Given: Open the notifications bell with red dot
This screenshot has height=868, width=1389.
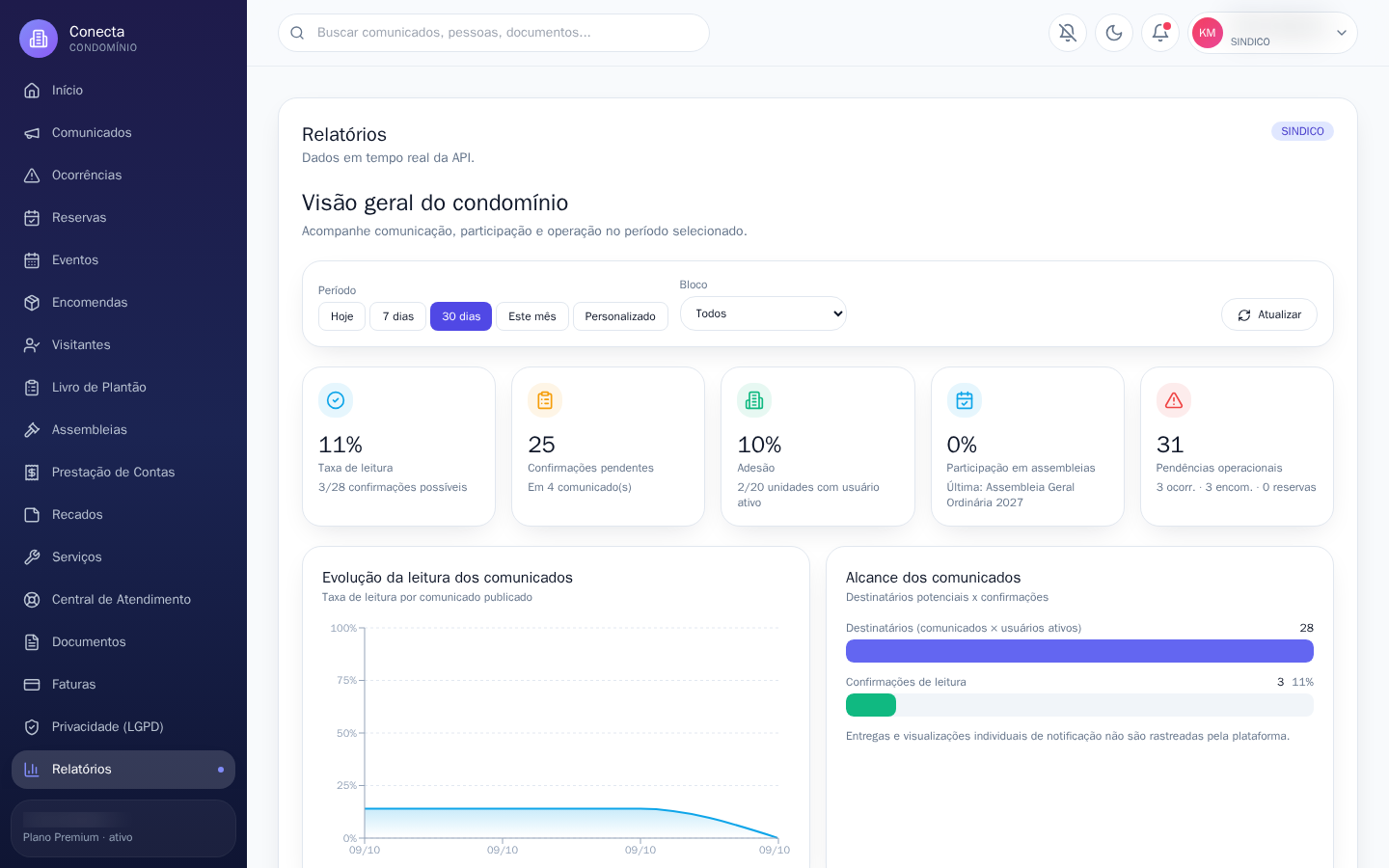Looking at the screenshot, I should (1160, 33).
